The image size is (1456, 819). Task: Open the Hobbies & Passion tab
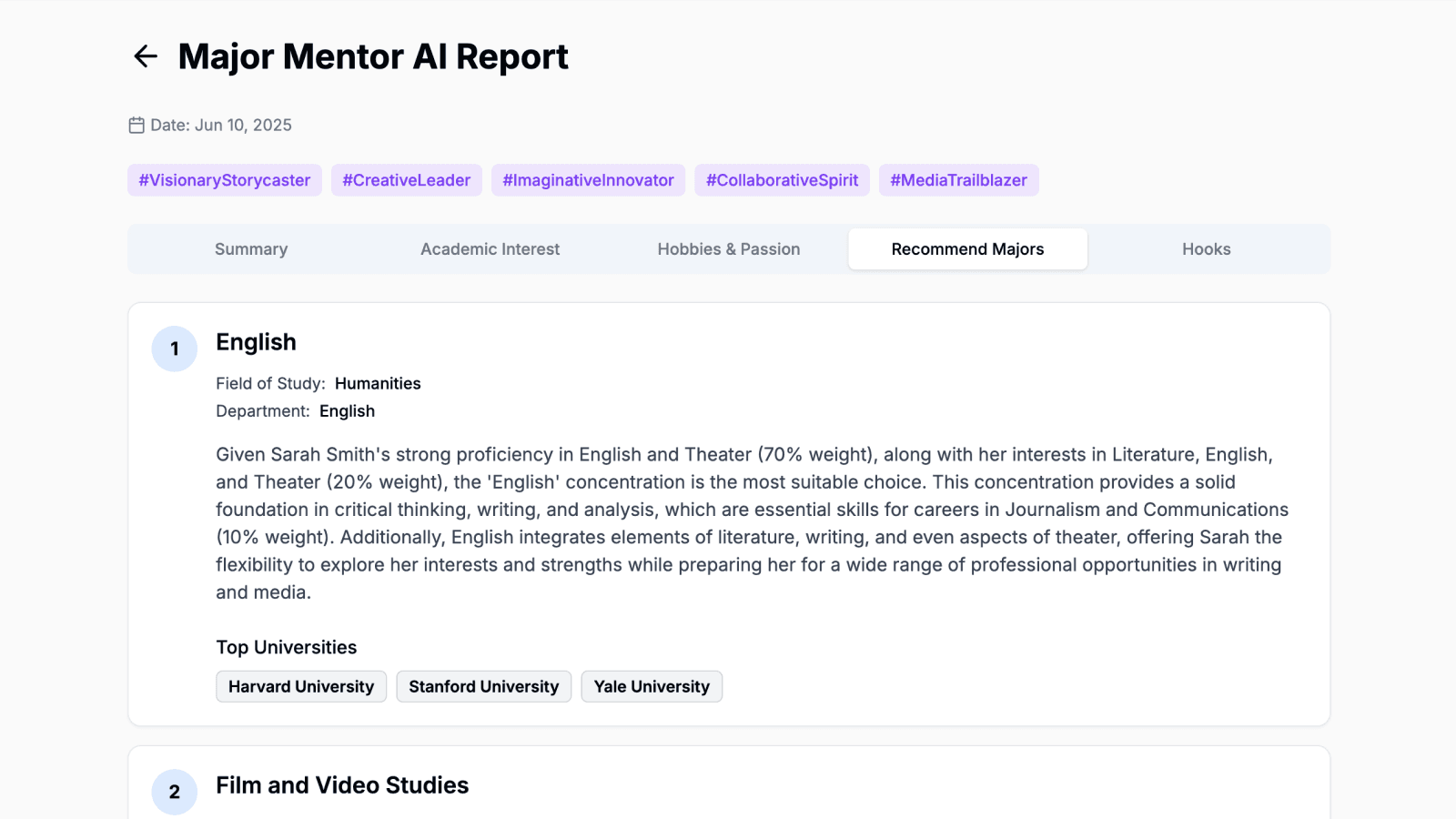click(x=729, y=249)
